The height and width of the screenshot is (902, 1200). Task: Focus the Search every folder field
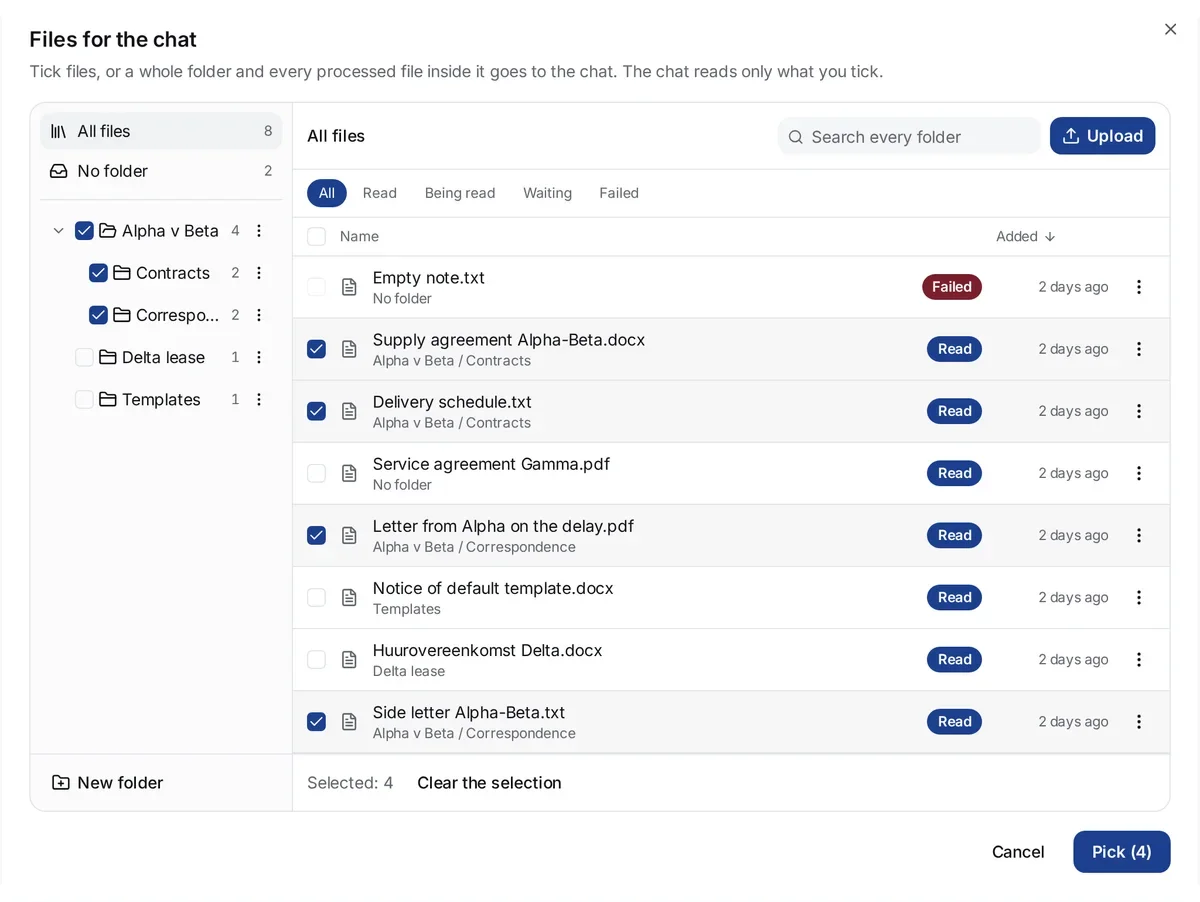click(909, 137)
